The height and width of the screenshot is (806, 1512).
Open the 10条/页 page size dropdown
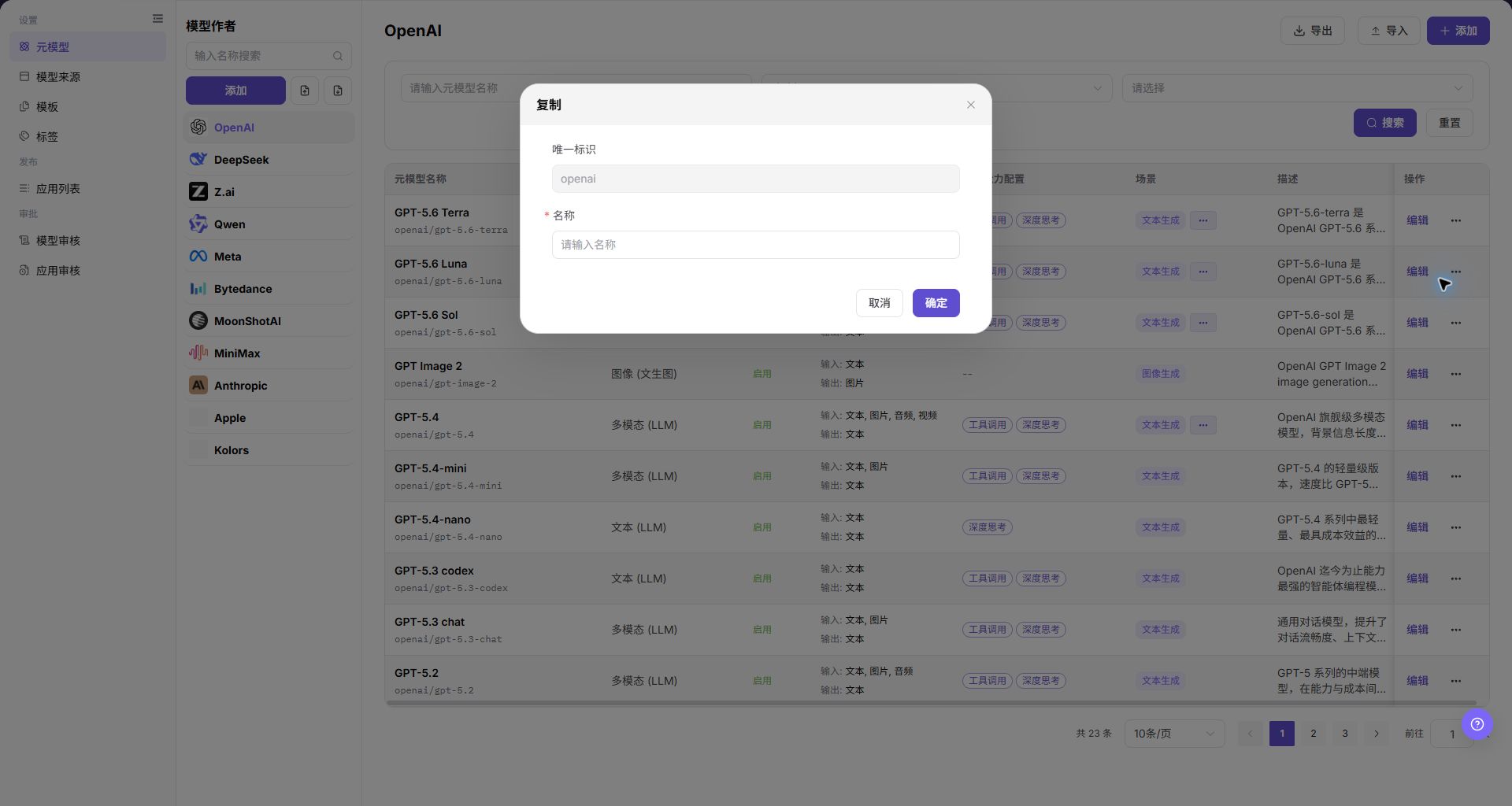coord(1174,734)
